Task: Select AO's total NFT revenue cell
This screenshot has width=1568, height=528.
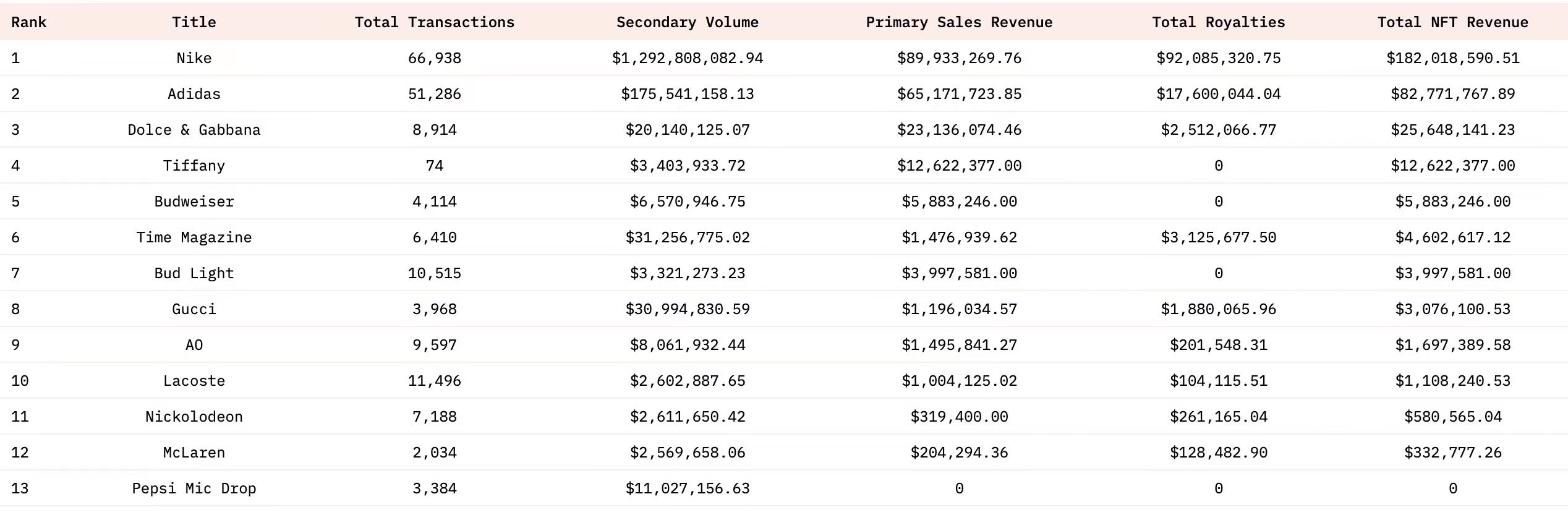Action: point(1452,345)
